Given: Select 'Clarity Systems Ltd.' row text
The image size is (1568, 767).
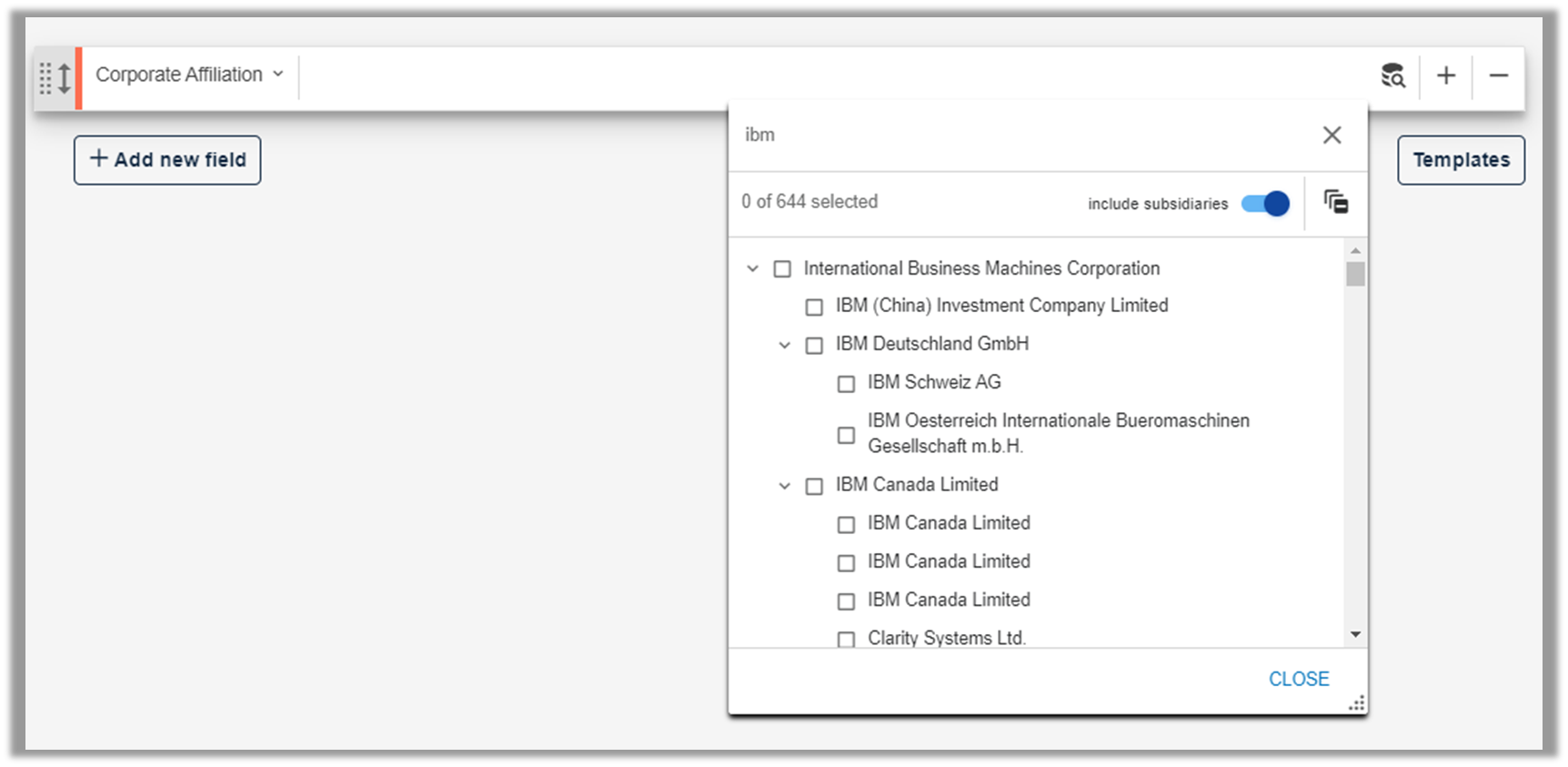Looking at the screenshot, I should pos(947,638).
